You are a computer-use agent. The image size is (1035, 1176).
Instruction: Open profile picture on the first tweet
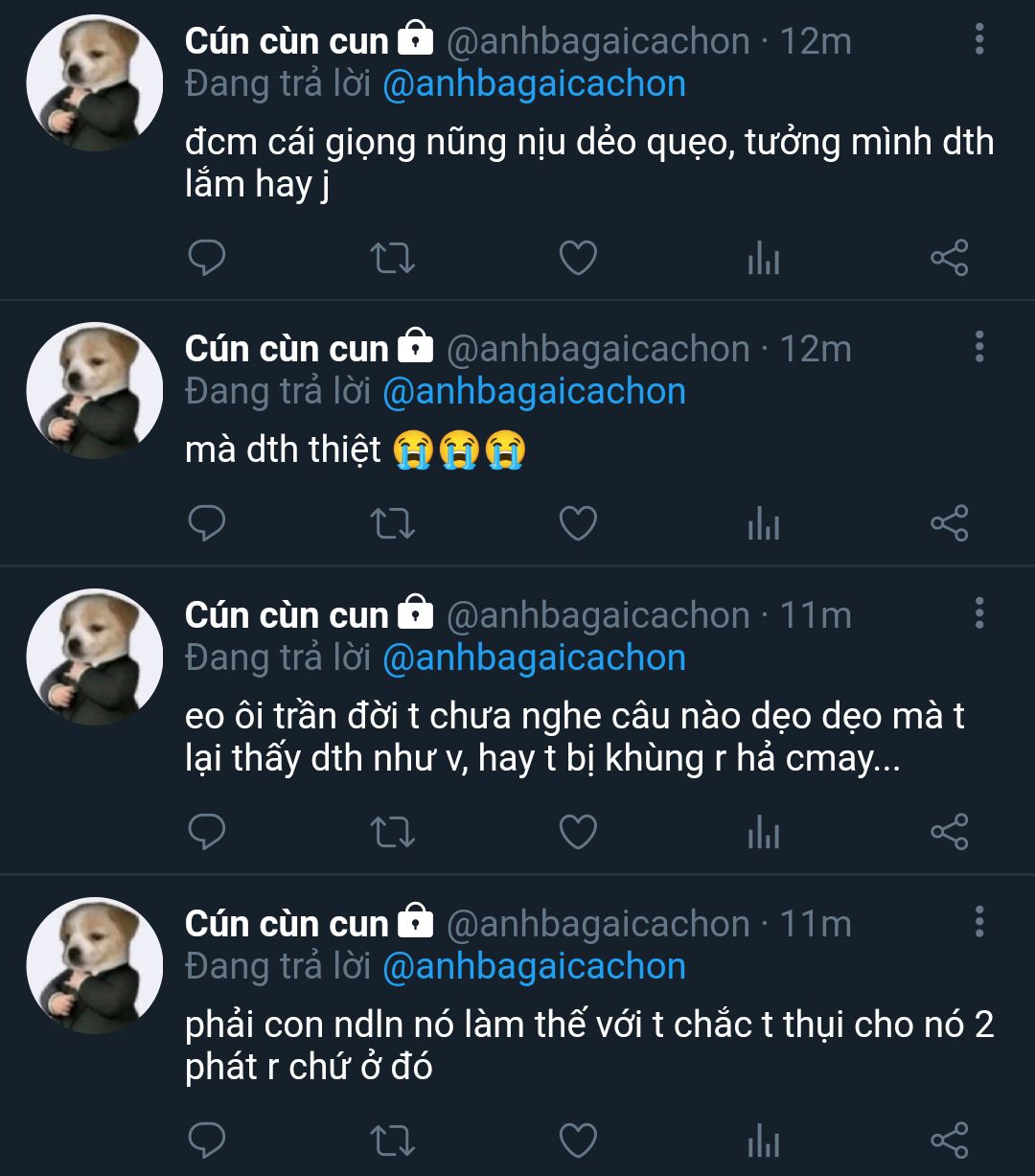94,82
